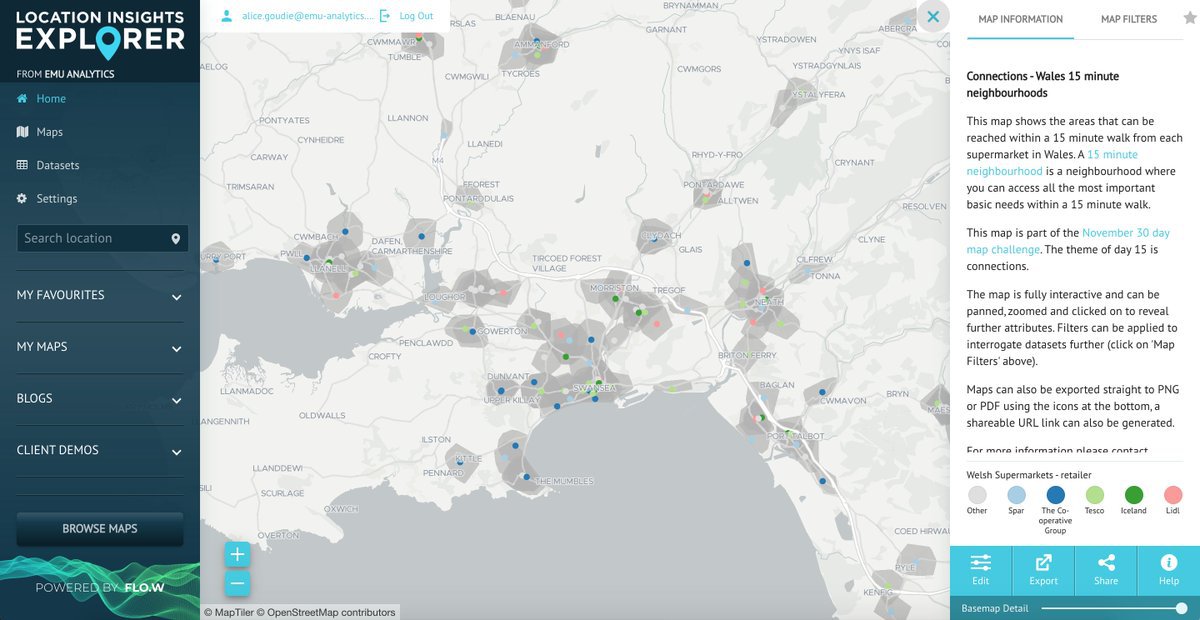Open Settings from the sidebar

56,198
